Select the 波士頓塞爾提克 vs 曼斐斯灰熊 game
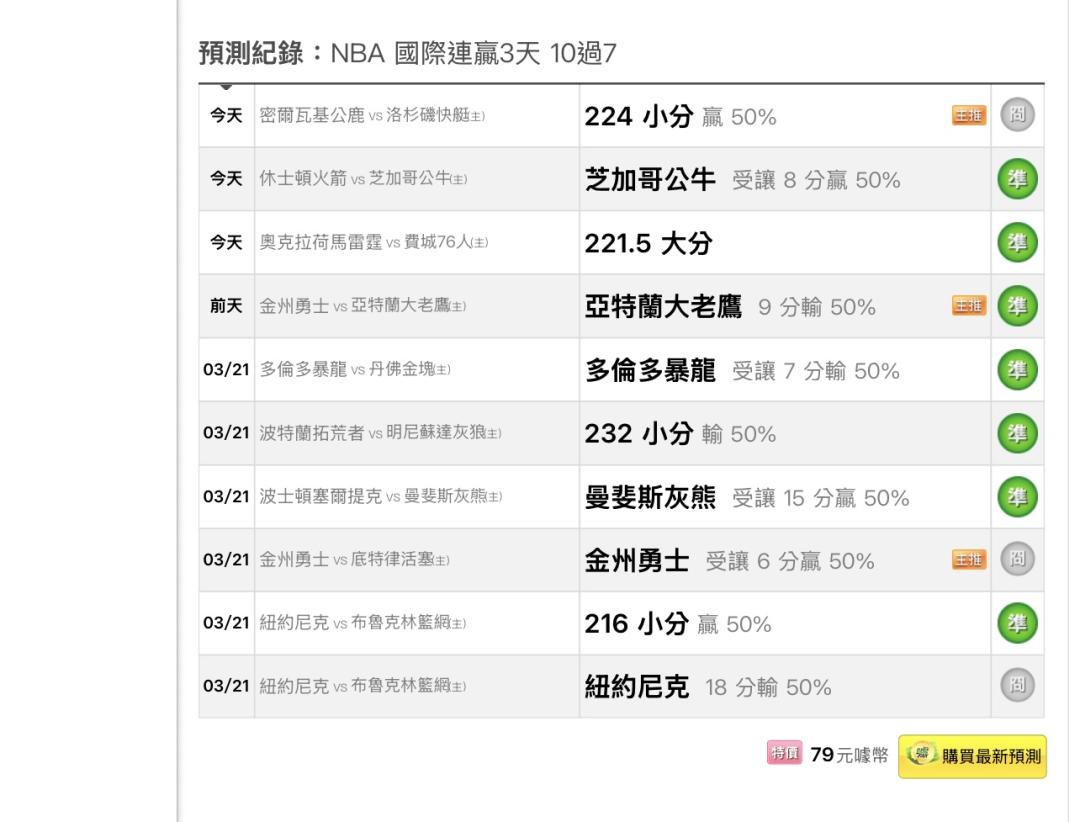Screen dimensions: 1080x822 (x=380, y=497)
